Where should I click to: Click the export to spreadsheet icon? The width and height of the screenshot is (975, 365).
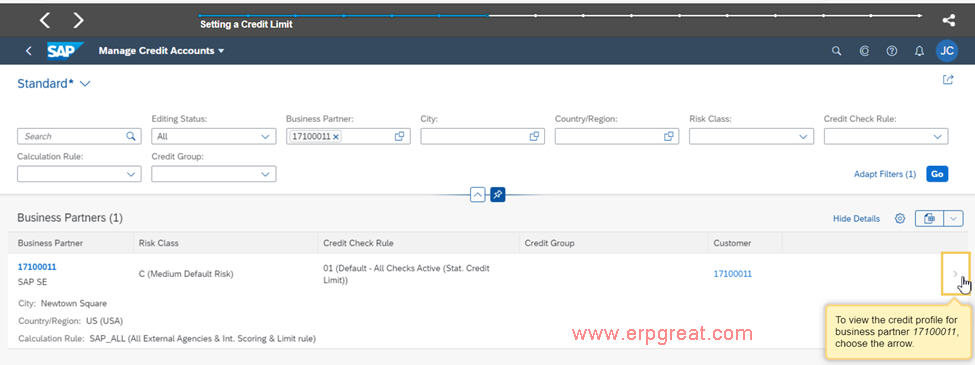pos(930,218)
